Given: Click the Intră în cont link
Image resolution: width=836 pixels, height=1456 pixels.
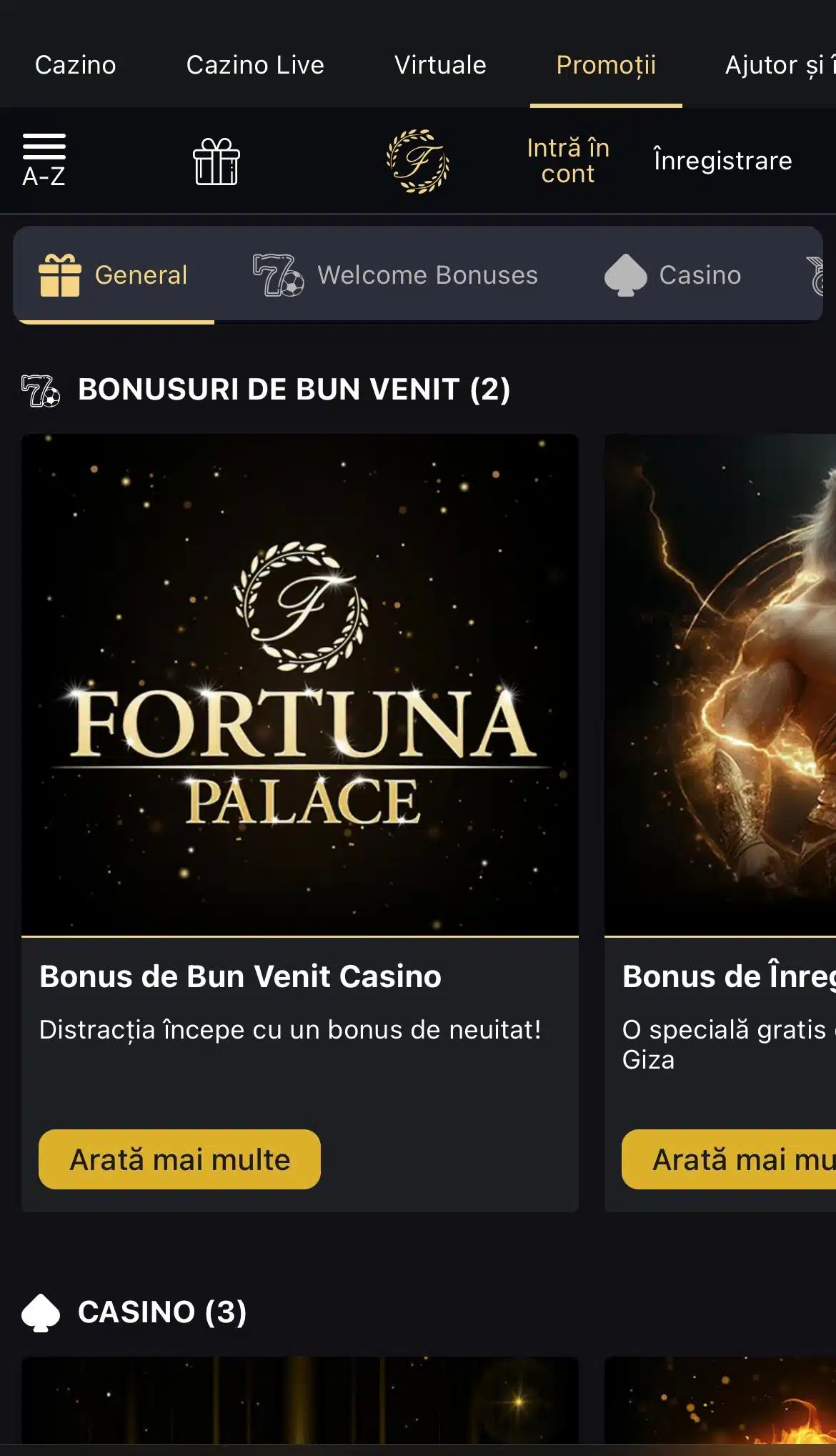Looking at the screenshot, I should pos(568,161).
